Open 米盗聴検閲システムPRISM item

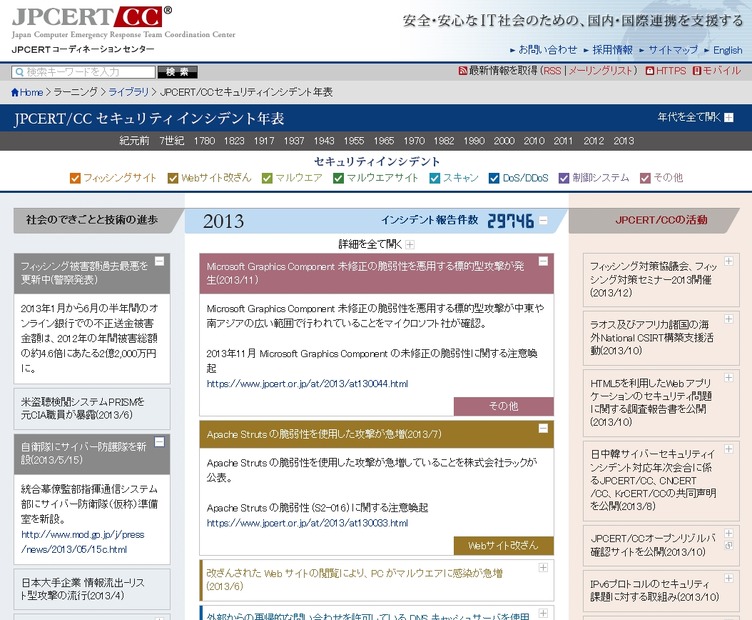pyautogui.click(x=92, y=409)
